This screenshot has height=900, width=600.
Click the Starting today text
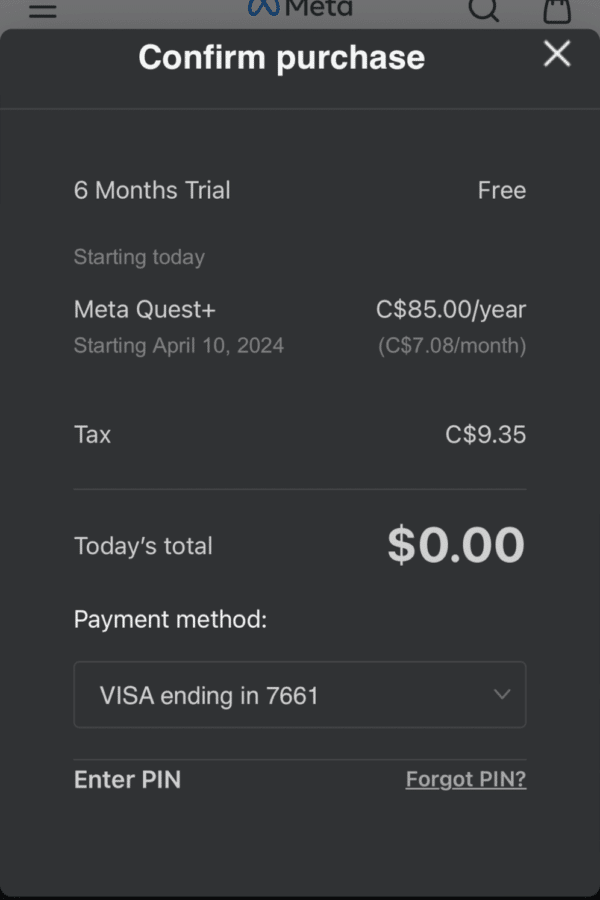[139, 257]
